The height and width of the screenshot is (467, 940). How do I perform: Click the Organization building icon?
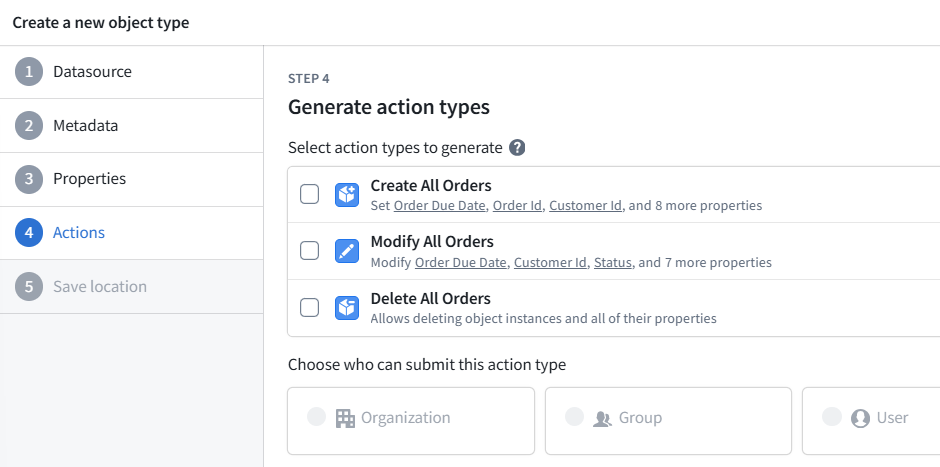click(345, 418)
